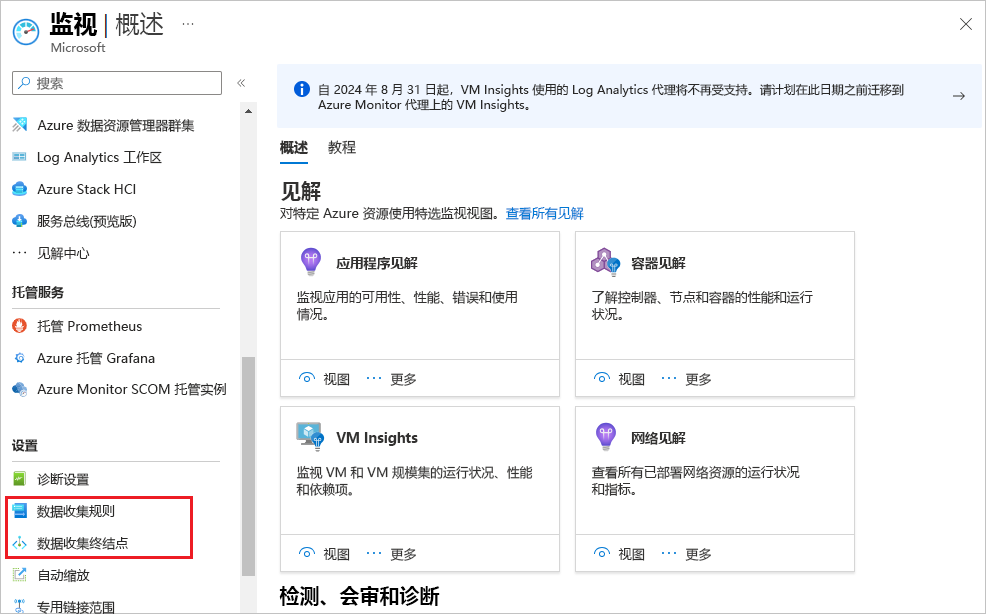Click the 网络见解 card title

pos(658,438)
